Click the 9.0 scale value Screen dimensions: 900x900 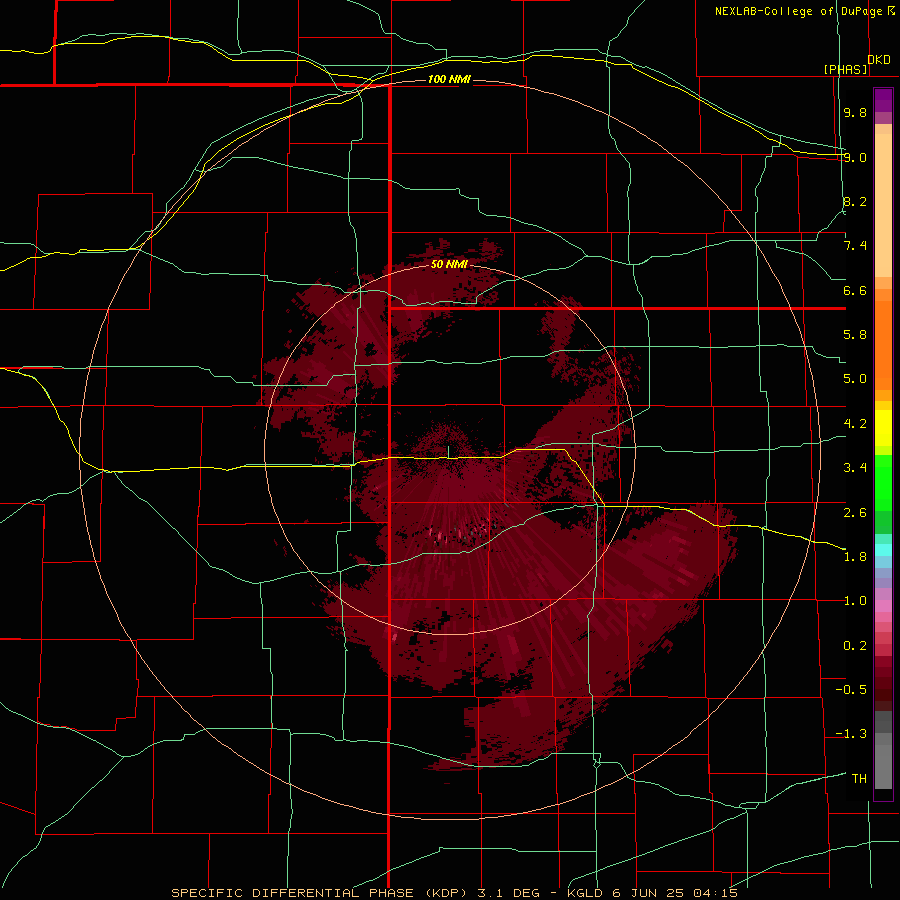[855, 157]
